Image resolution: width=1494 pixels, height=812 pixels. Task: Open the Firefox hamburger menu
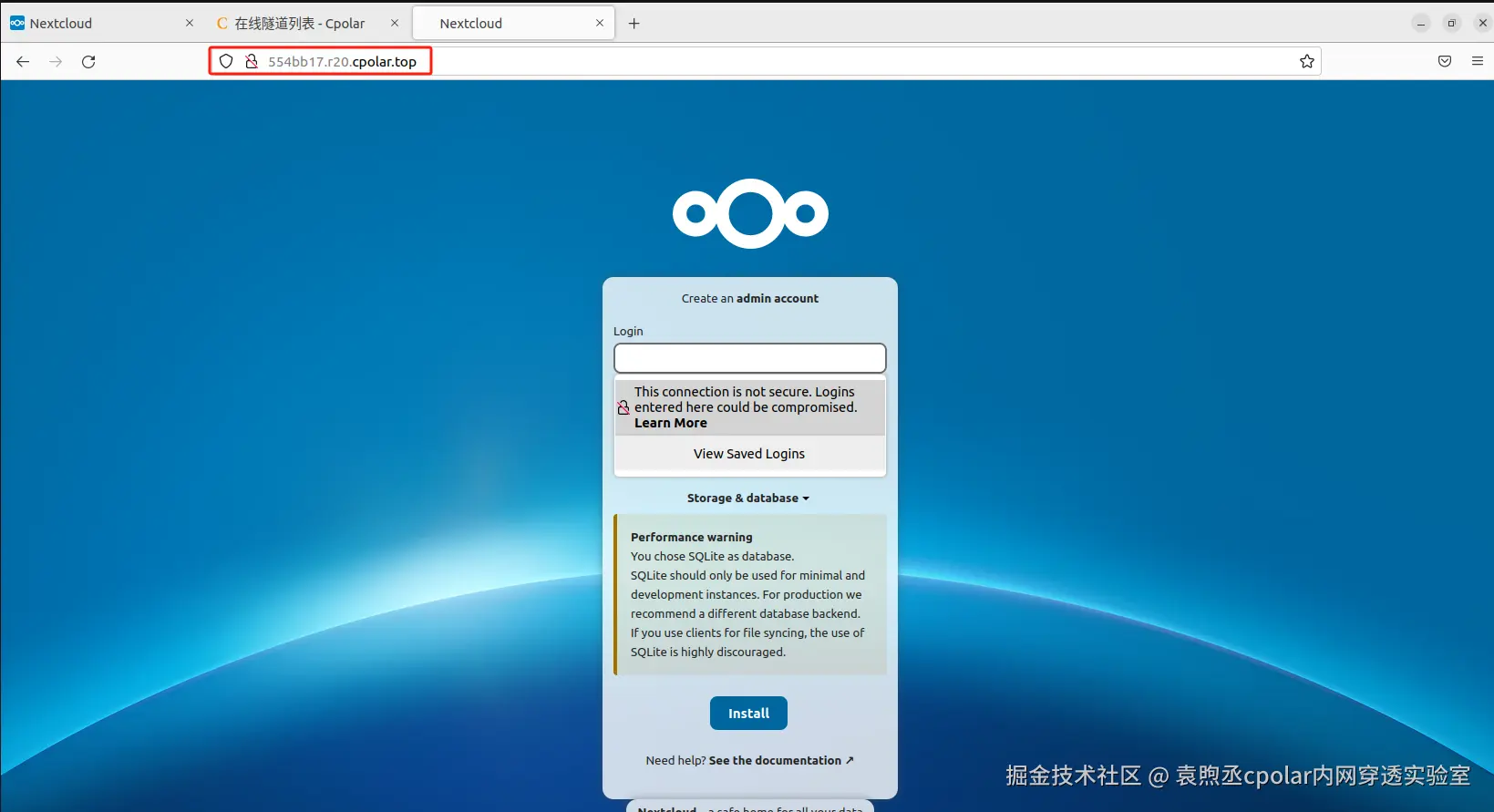1478,61
